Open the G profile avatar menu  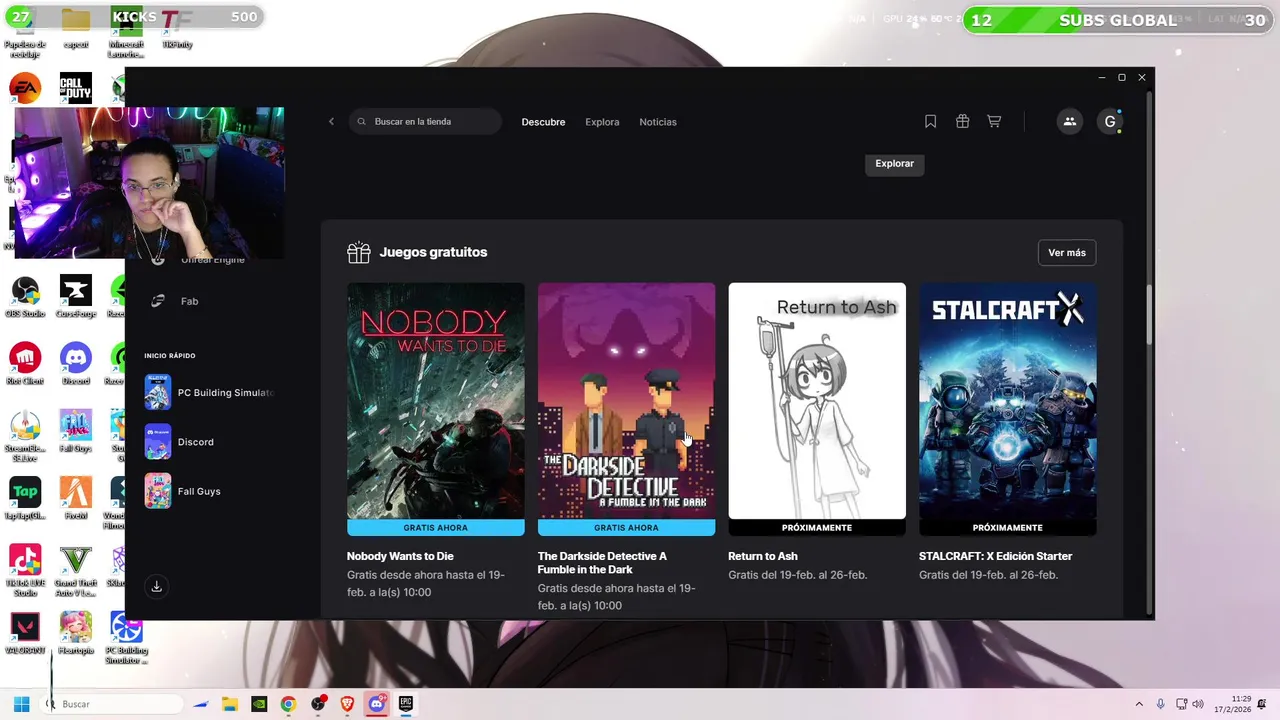1109,122
